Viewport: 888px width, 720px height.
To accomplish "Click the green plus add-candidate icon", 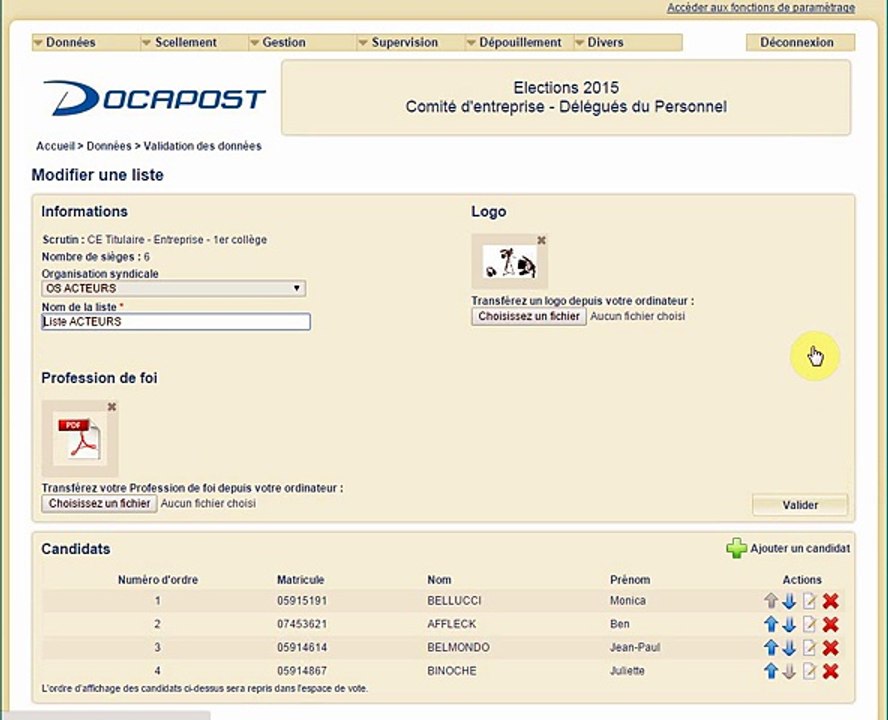I will tap(736, 548).
